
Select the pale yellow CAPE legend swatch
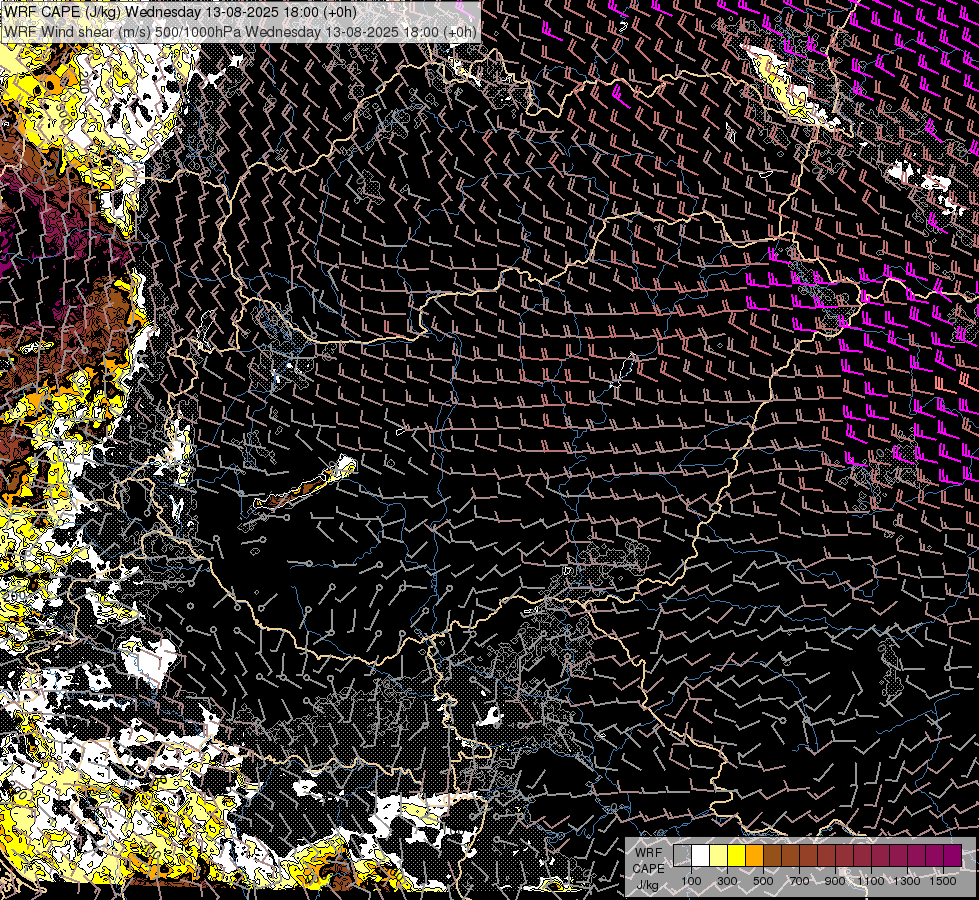pyautogui.click(x=719, y=856)
